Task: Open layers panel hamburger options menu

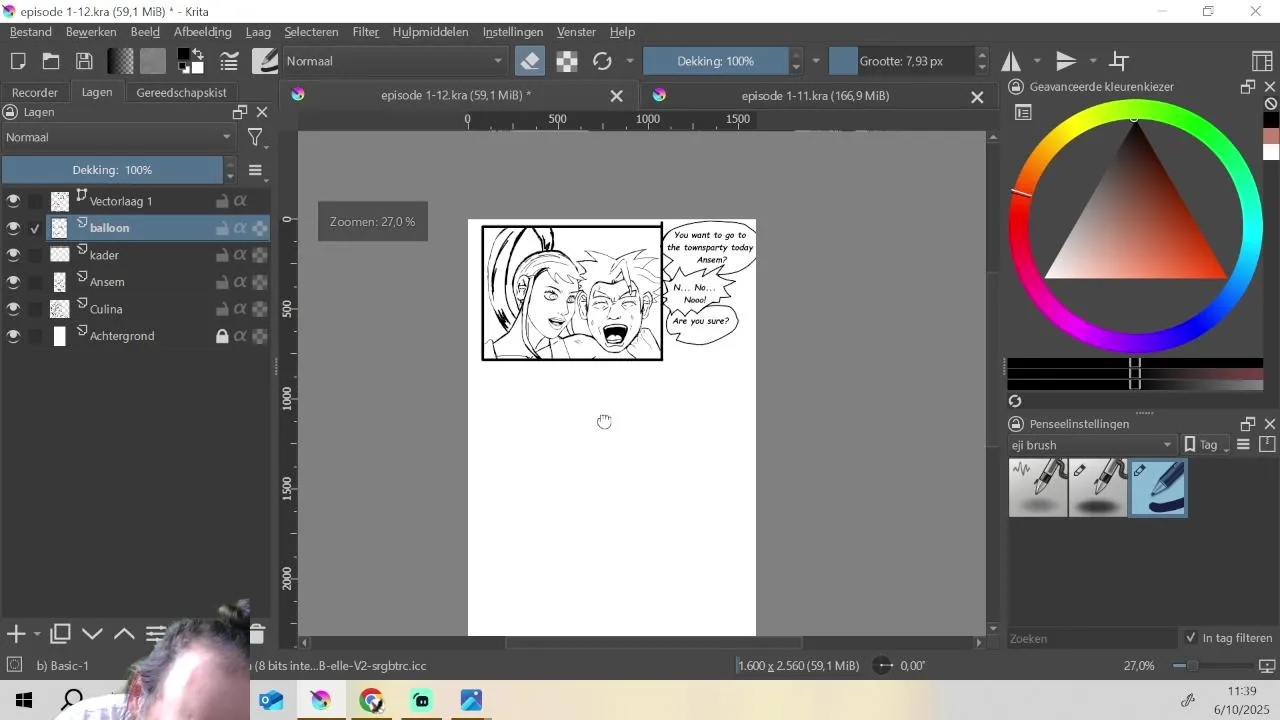Action: coord(255,170)
